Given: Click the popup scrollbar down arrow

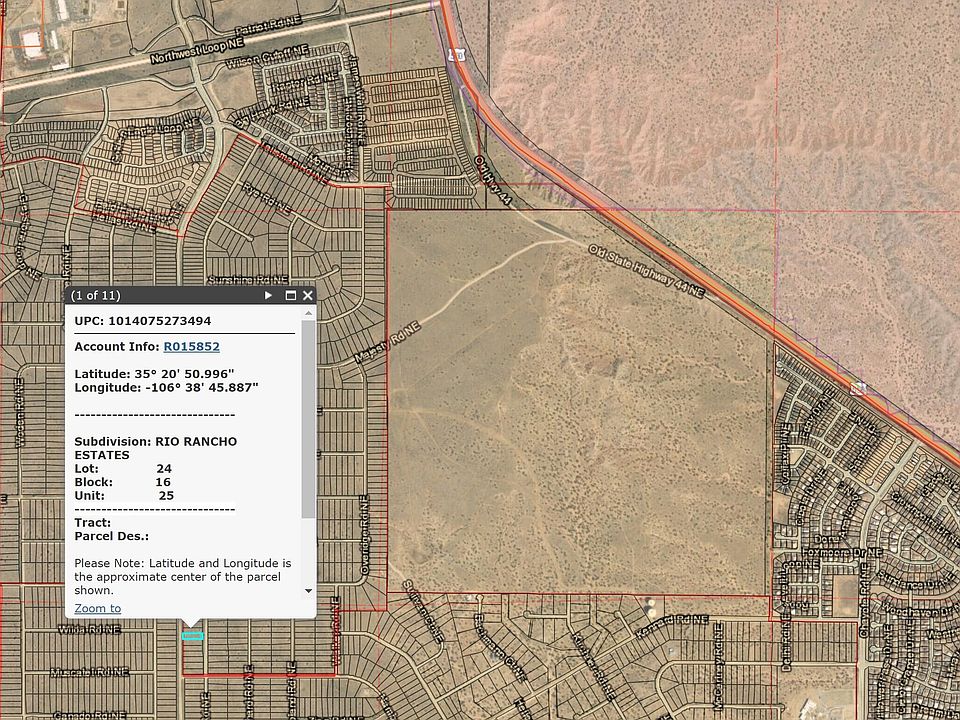Looking at the screenshot, I should 309,591.
